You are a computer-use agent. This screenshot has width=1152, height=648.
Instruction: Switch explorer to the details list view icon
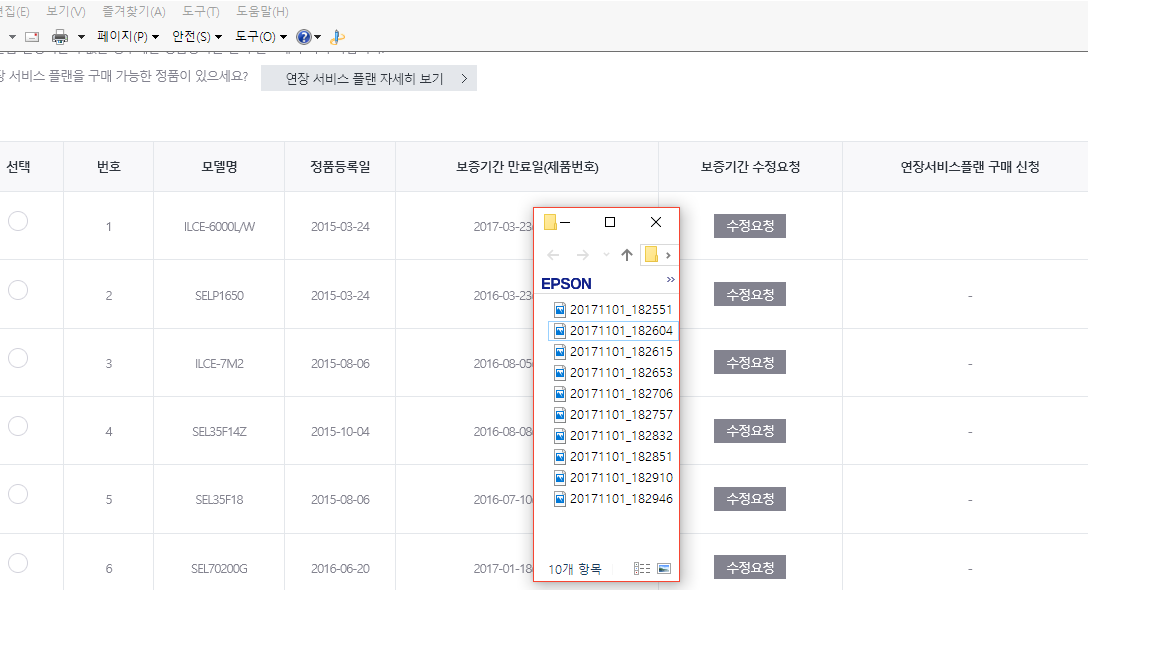pos(642,569)
